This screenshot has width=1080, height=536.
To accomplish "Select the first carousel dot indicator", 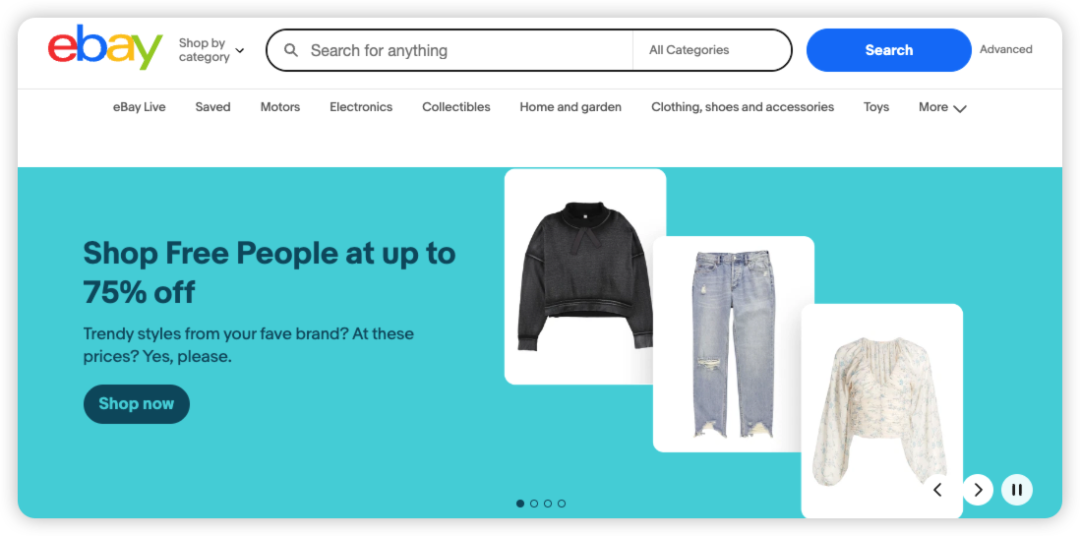I will click(x=520, y=504).
